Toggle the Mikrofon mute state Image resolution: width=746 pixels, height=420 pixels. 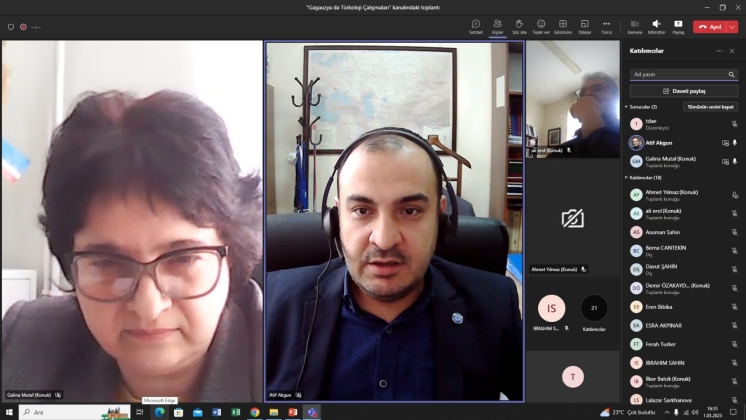click(656, 25)
